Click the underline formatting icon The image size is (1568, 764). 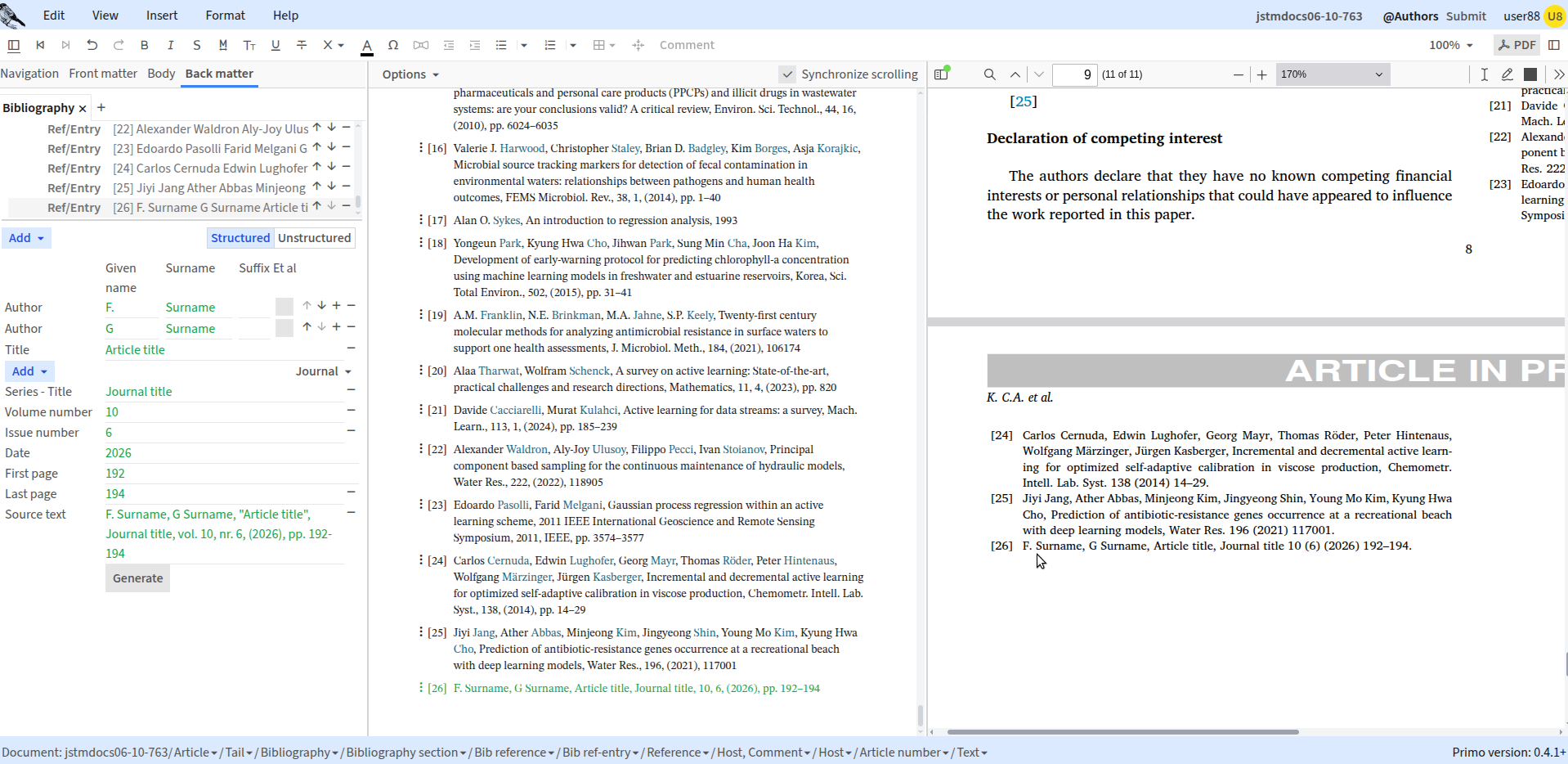(x=276, y=45)
